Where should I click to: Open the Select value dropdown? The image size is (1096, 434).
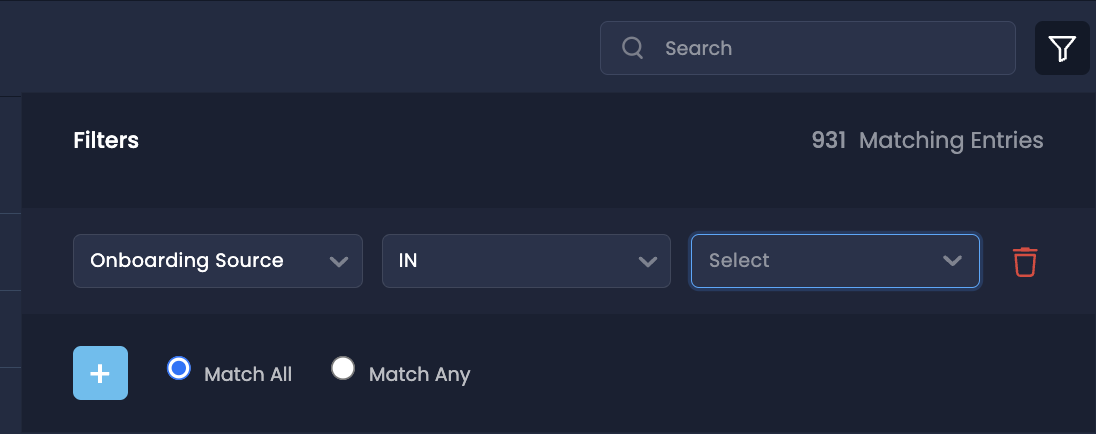click(x=835, y=261)
